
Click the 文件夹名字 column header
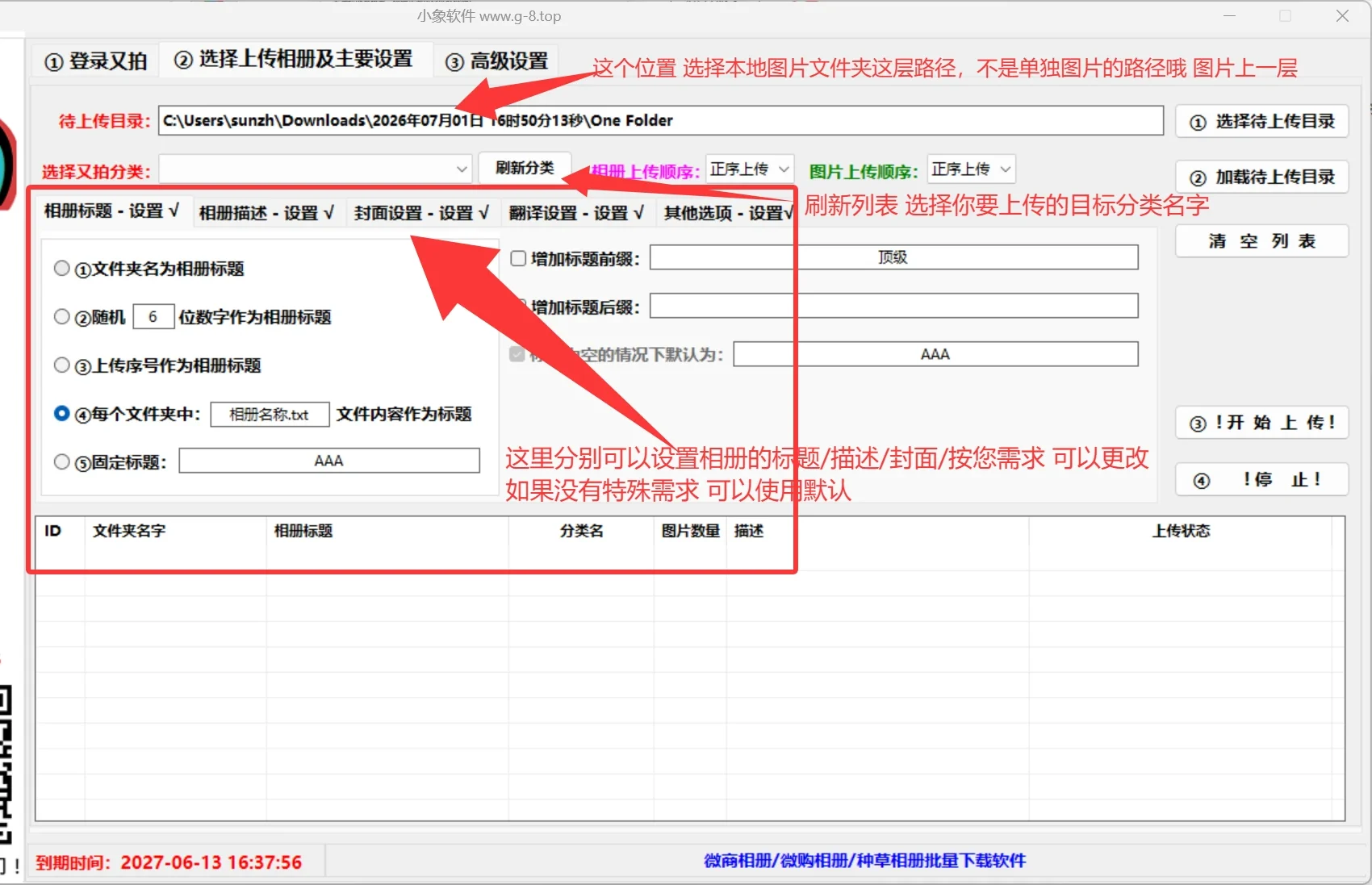[175, 531]
